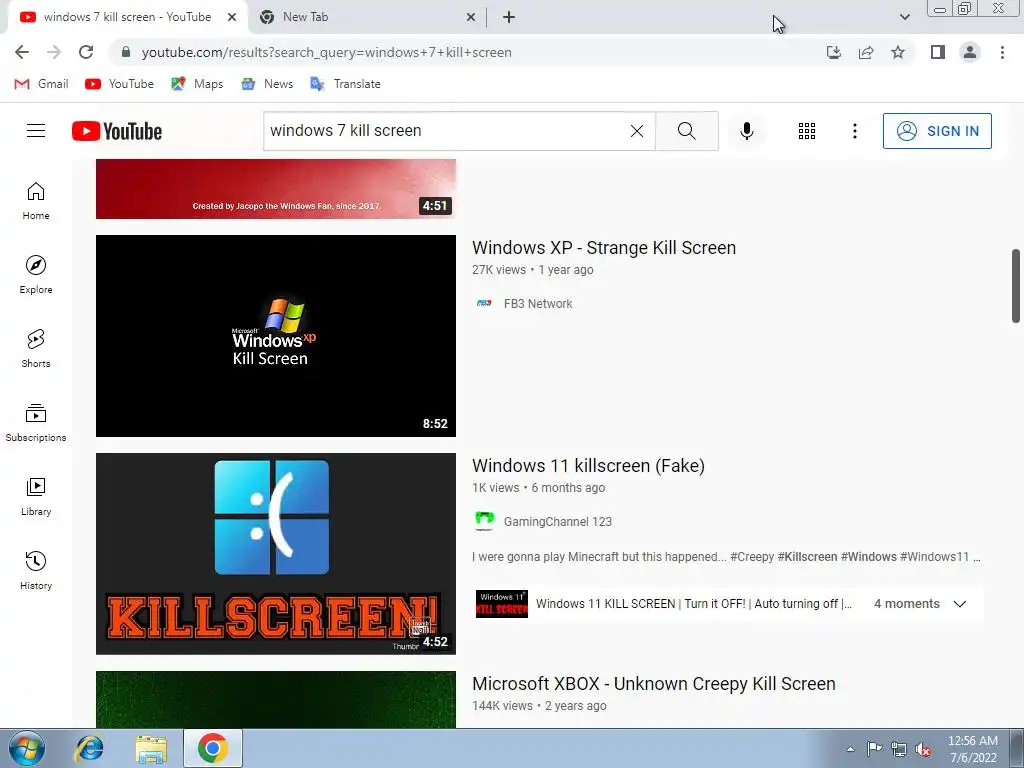View site information via the lock icon
This screenshot has height=768, width=1024.
pyautogui.click(x=126, y=52)
